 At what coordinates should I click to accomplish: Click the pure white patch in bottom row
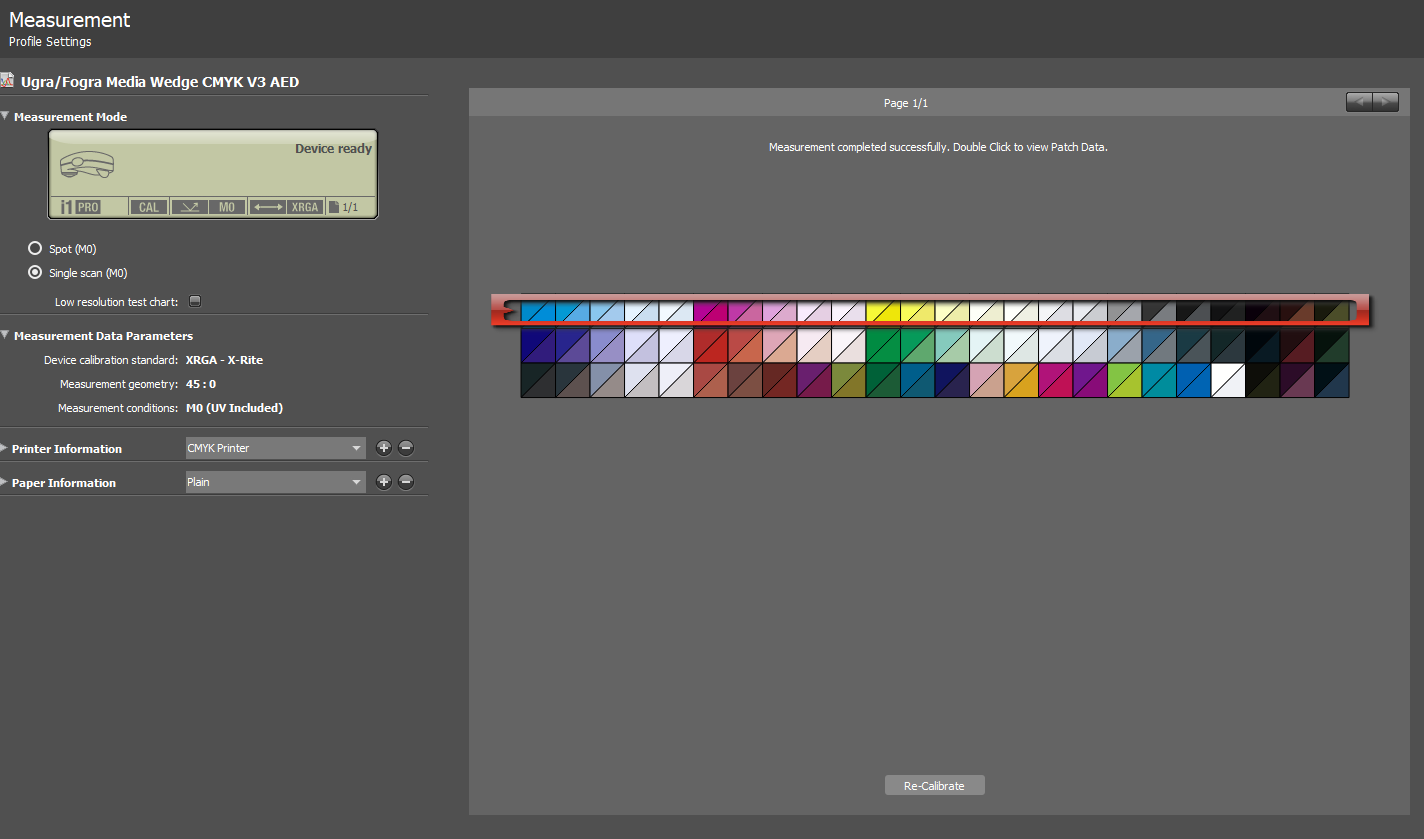point(1227,381)
